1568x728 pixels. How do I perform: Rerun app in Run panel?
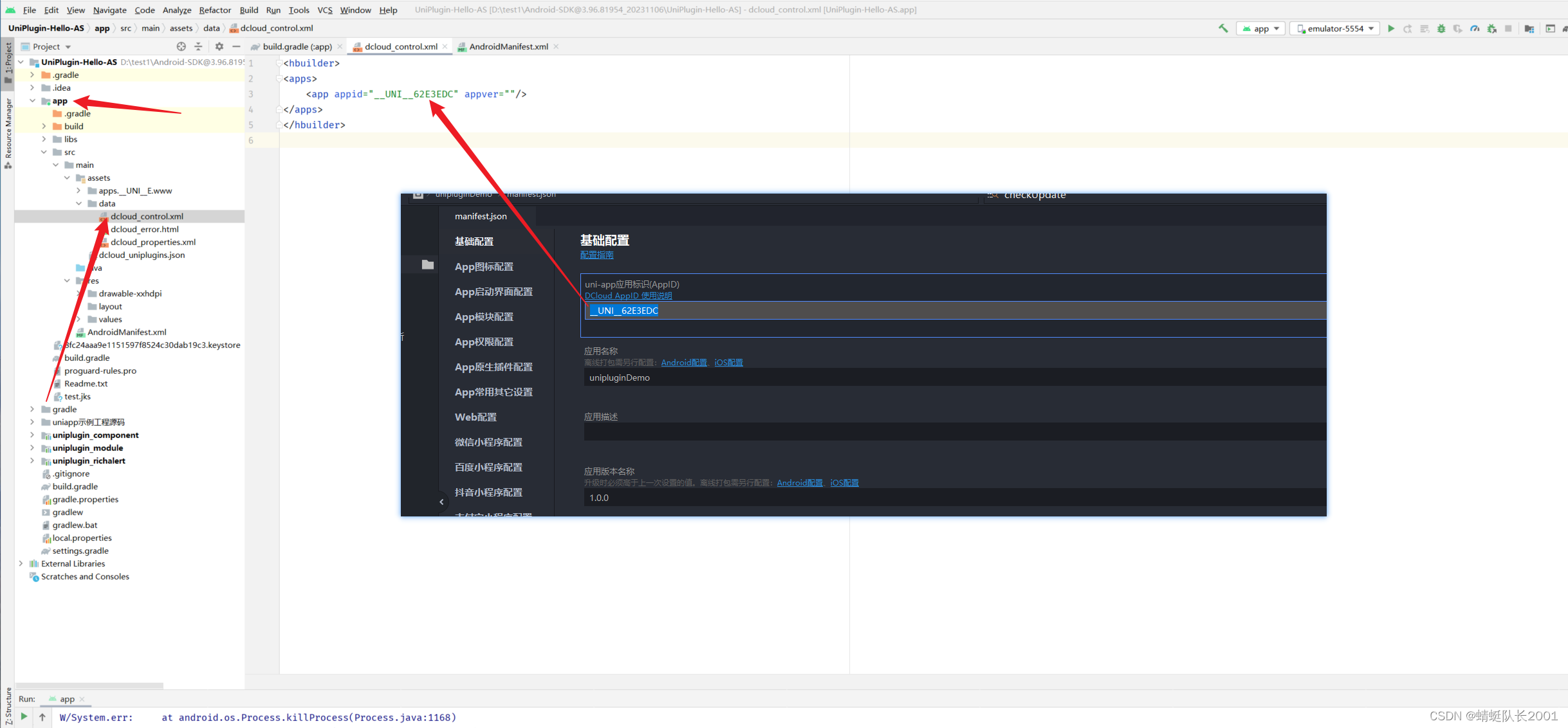(24, 716)
